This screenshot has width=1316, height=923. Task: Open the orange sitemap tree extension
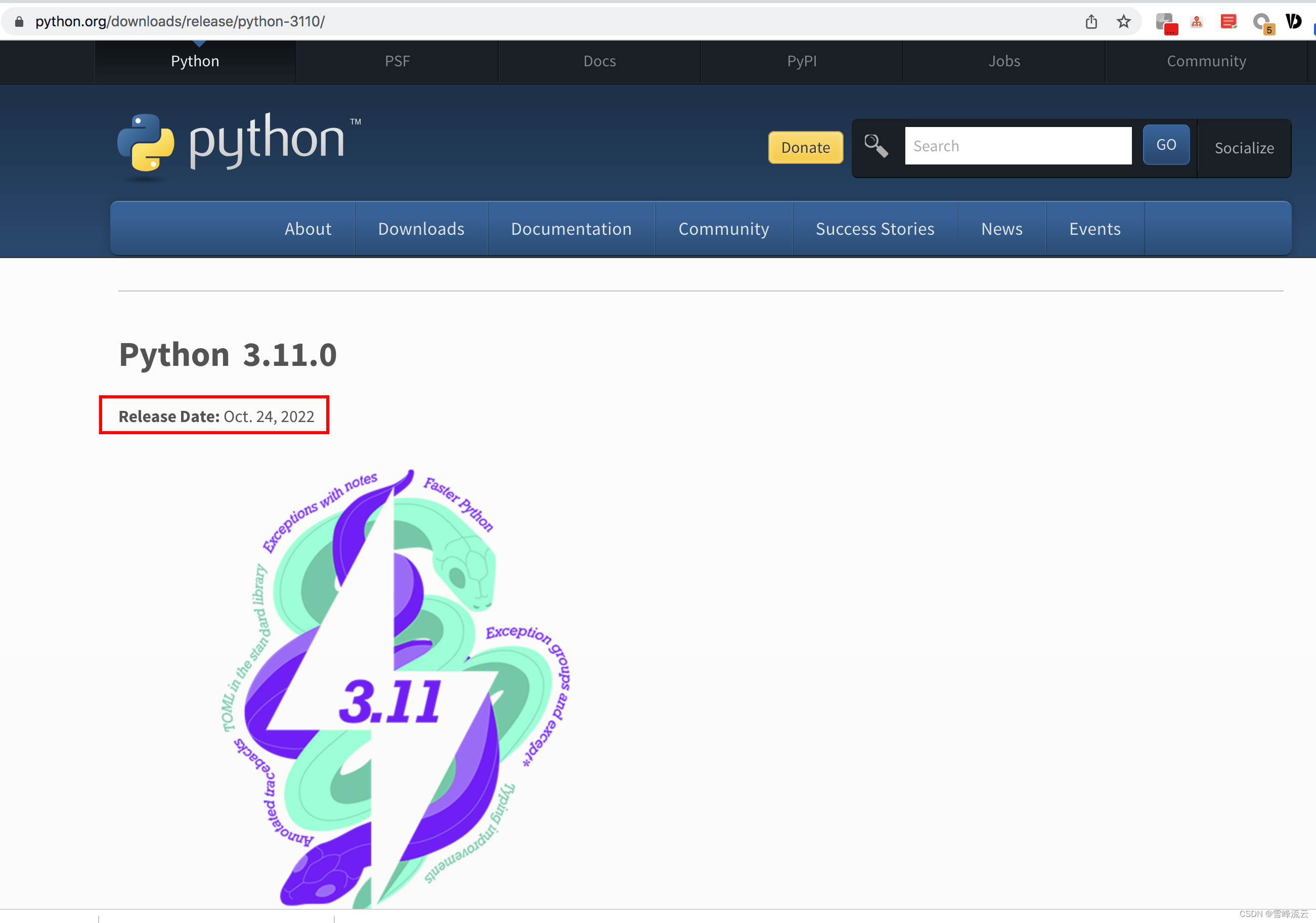pyautogui.click(x=1196, y=22)
